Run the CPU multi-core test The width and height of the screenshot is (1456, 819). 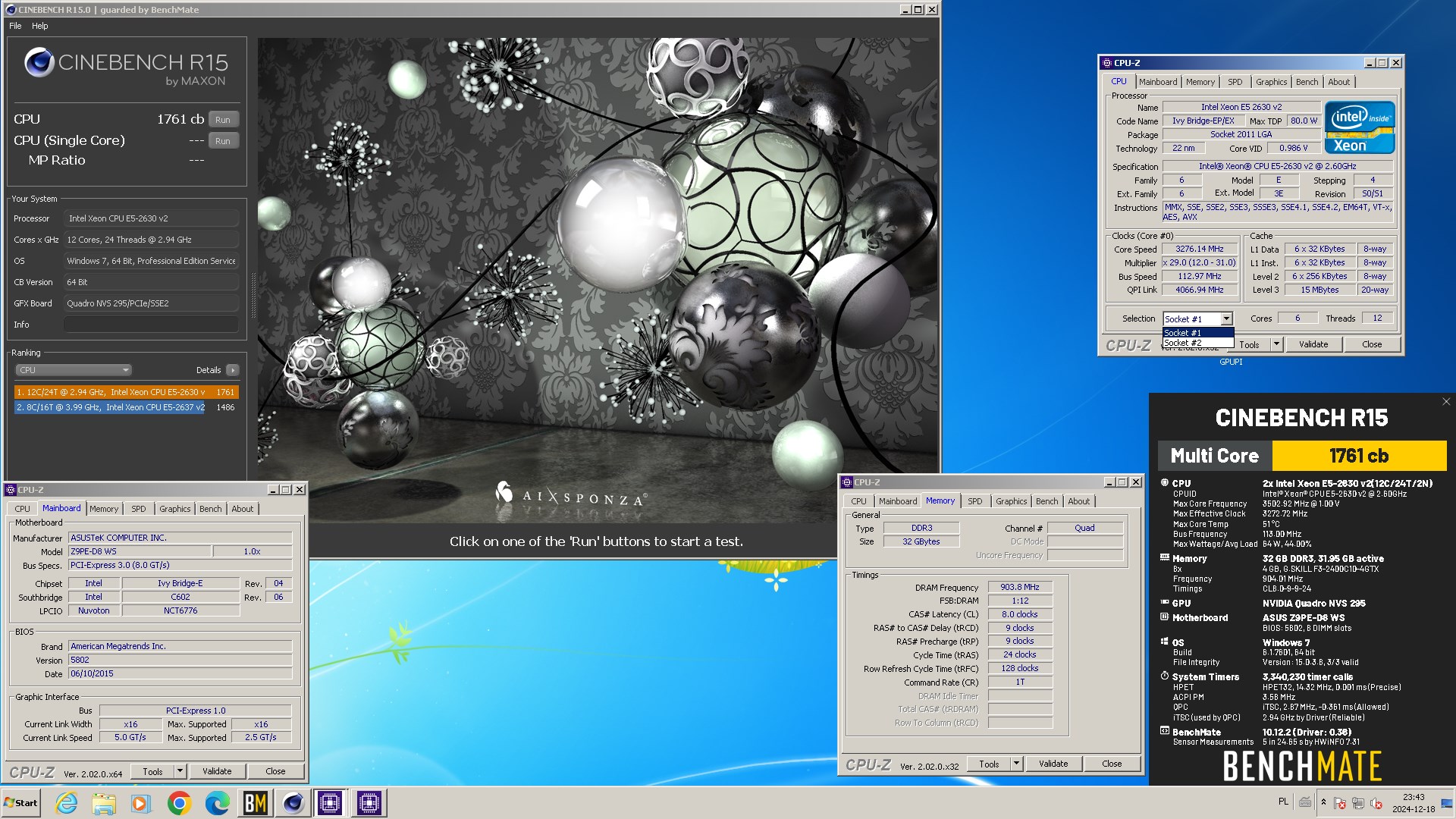[222, 120]
